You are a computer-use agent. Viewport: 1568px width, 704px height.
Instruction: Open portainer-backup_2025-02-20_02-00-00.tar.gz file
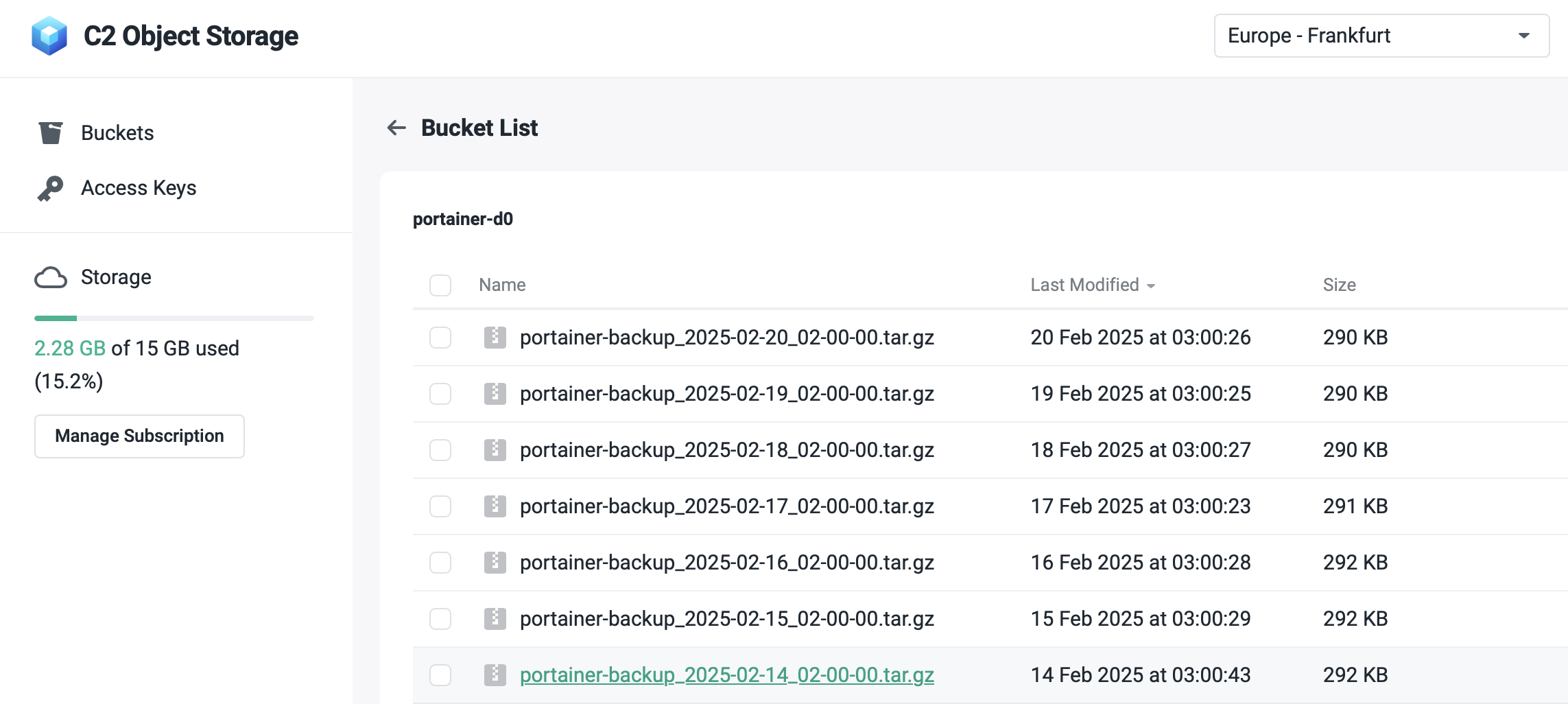[x=727, y=338]
